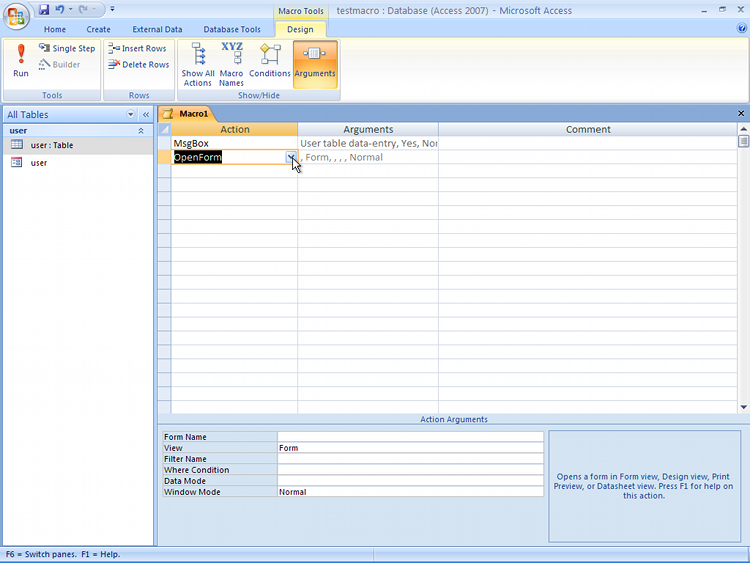
Task: Select the MsgBox action cell
Action: click(x=234, y=143)
